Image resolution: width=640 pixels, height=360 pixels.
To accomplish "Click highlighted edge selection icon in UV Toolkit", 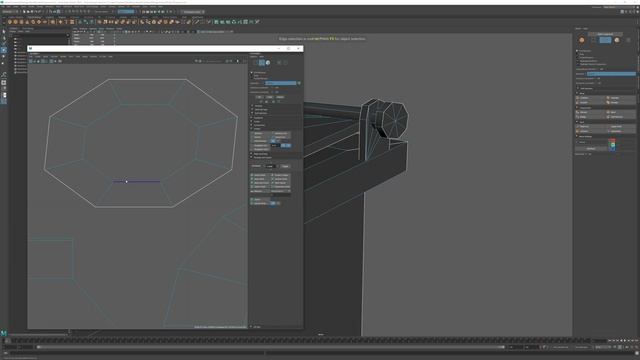I will [261, 62].
